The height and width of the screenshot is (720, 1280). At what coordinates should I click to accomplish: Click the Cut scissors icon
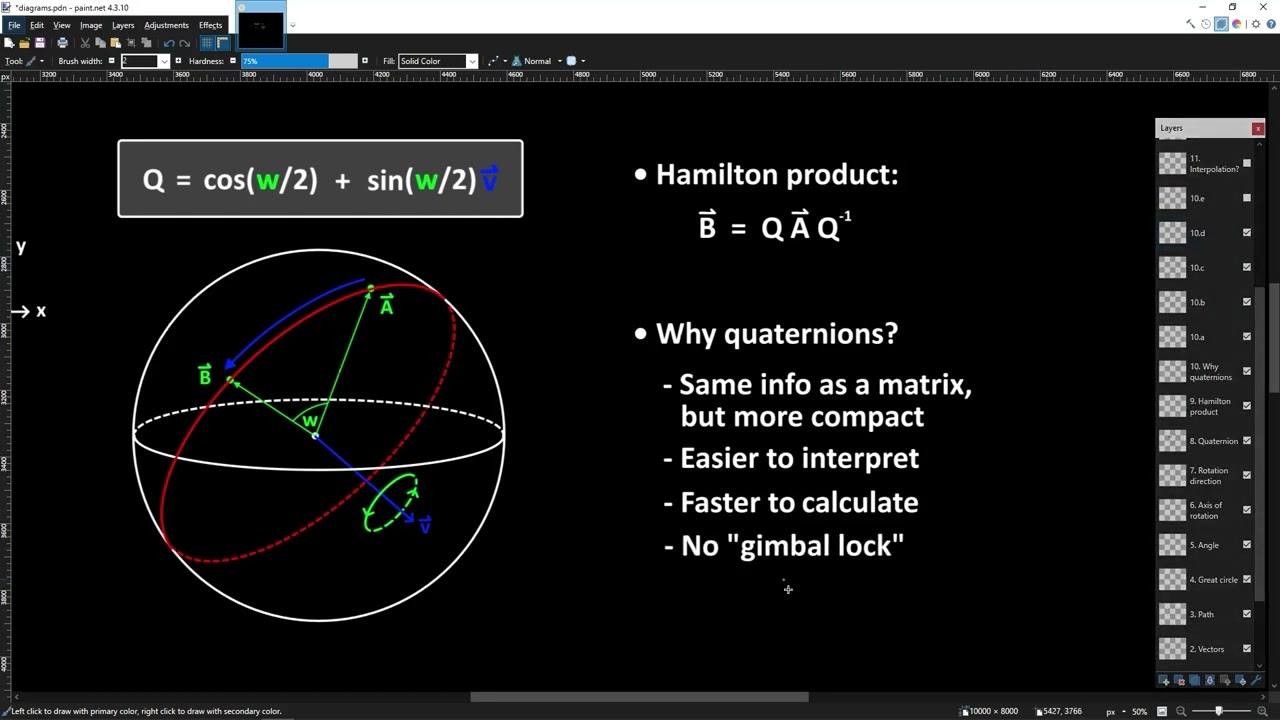pos(85,43)
